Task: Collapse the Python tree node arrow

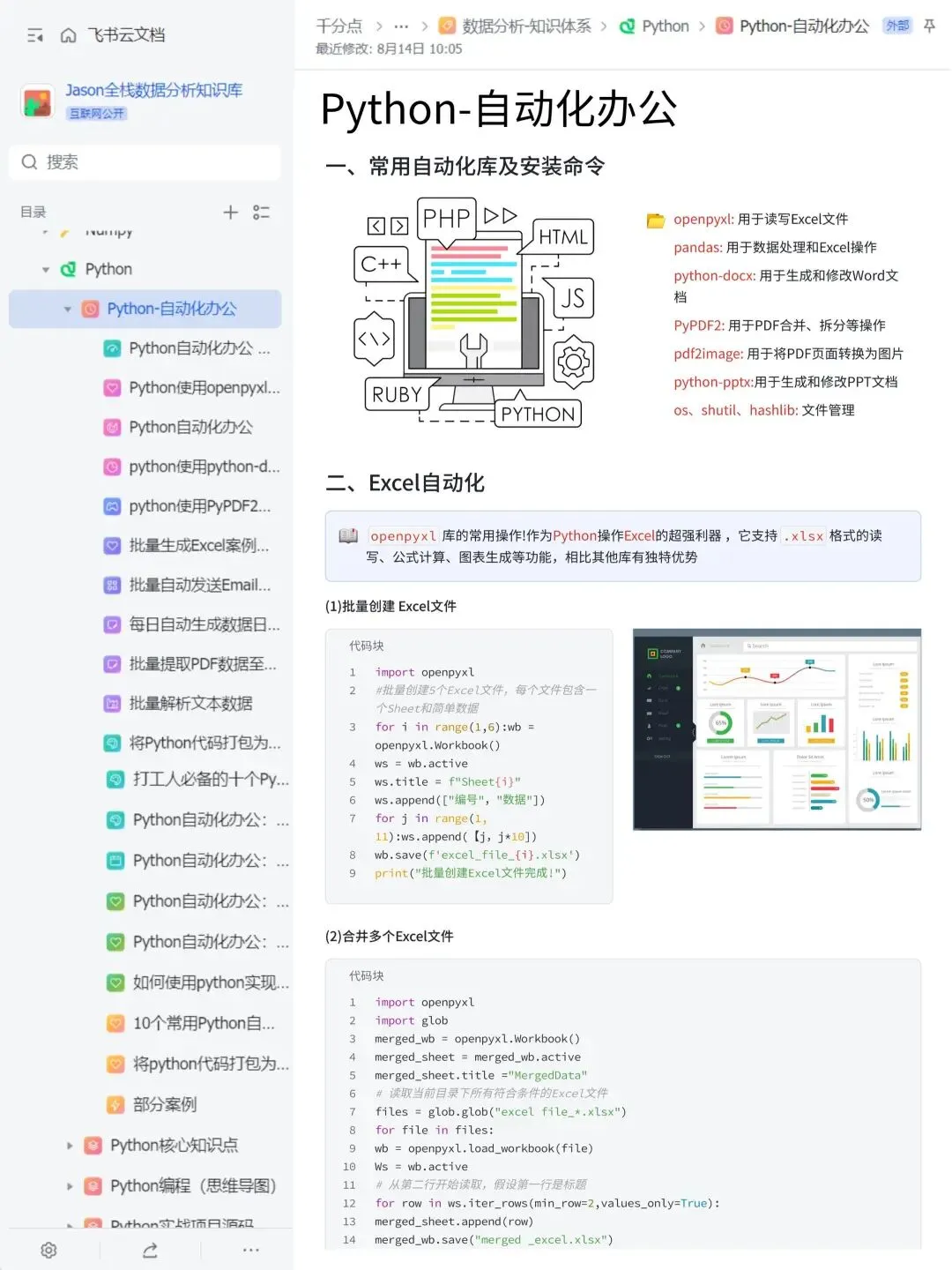Action: tap(46, 270)
